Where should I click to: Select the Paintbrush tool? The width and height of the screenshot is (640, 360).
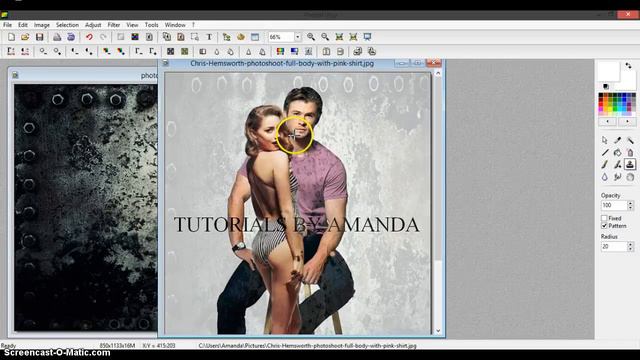[x=605, y=164]
